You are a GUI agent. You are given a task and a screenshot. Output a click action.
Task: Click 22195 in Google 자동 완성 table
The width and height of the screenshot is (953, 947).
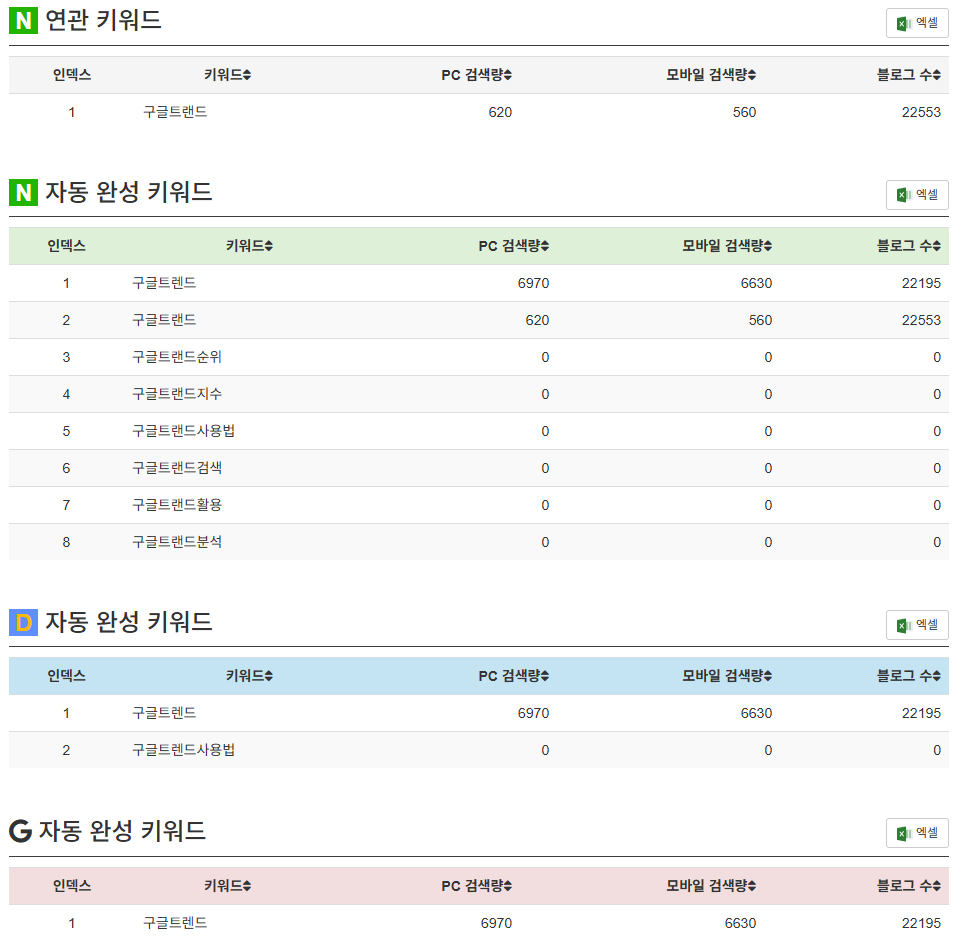[x=921, y=923]
